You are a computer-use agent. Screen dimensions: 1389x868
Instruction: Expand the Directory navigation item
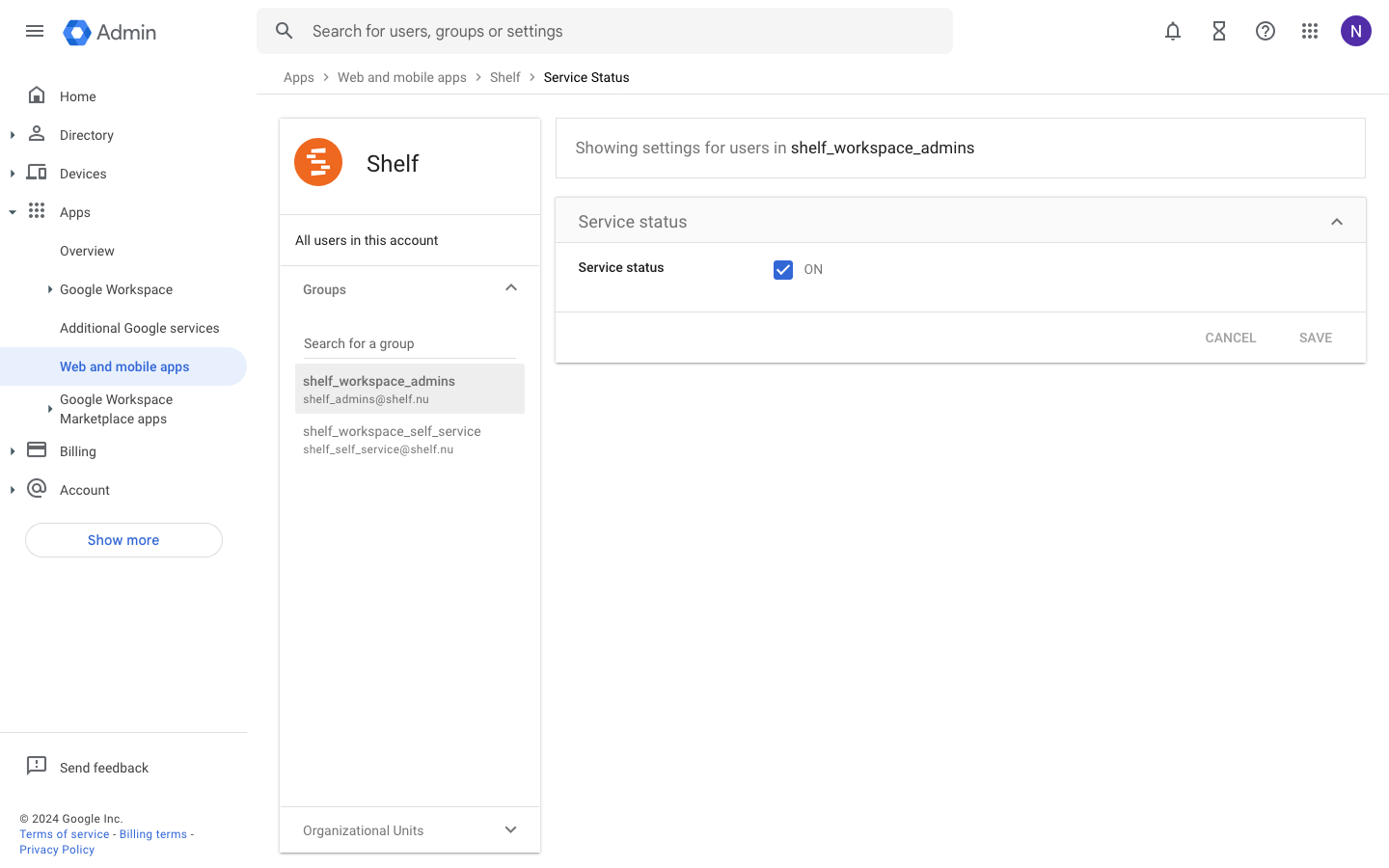[13, 135]
